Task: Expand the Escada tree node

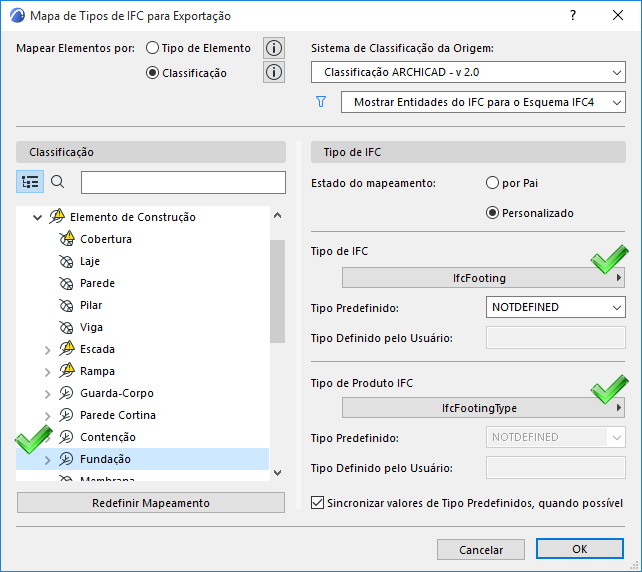Action: pos(47,349)
